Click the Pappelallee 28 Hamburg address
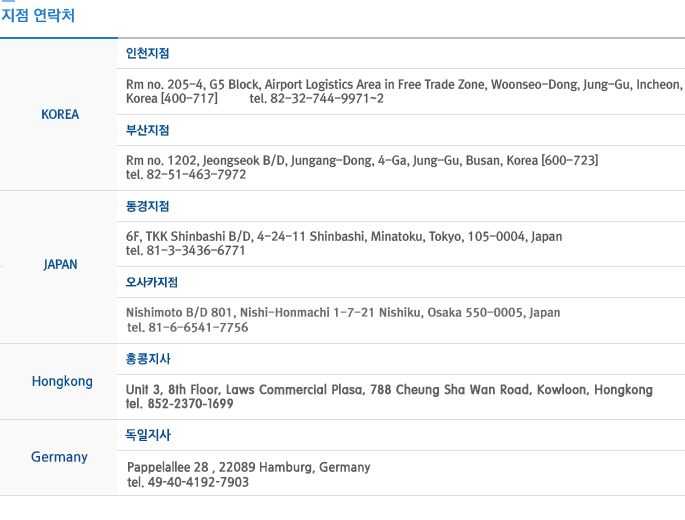 click(249, 467)
